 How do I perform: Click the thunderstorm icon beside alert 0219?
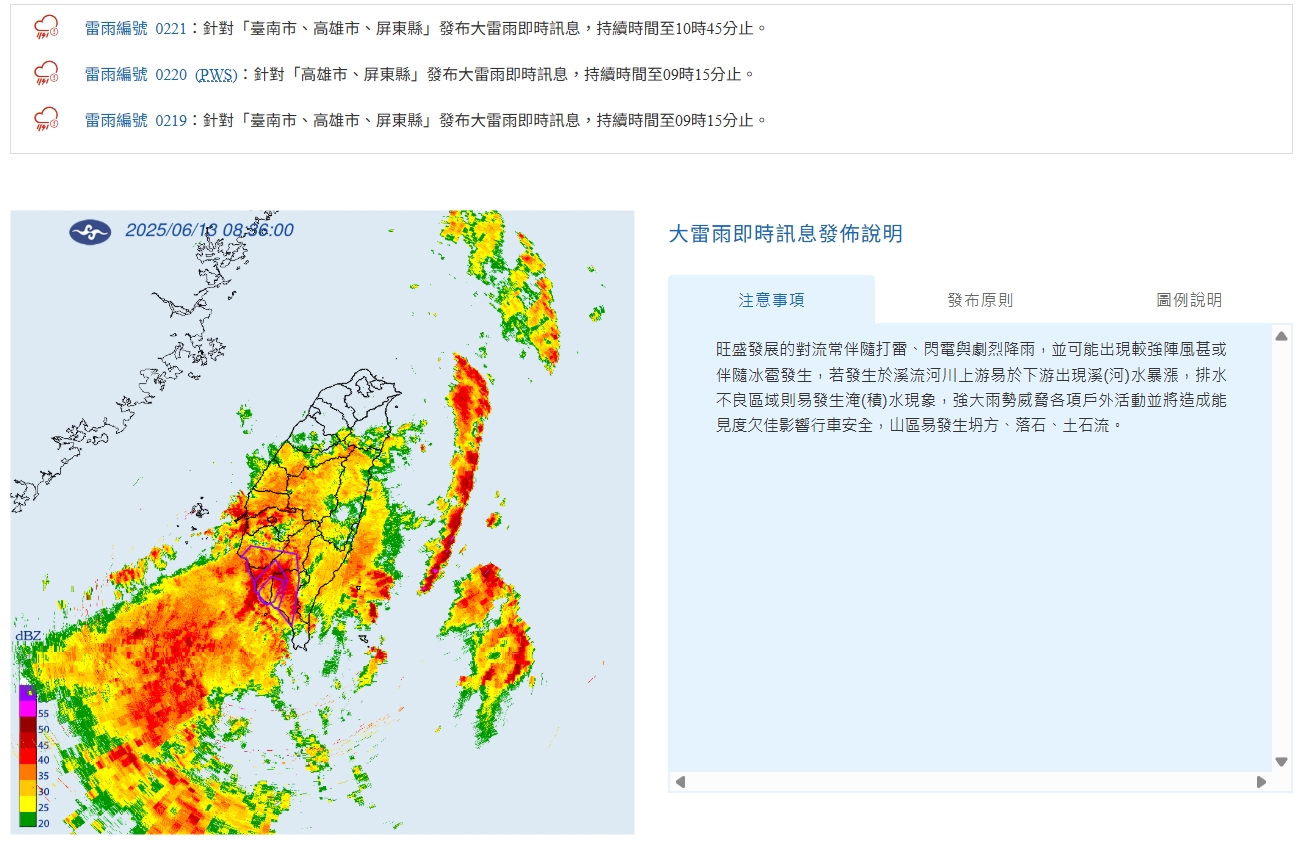tap(46, 119)
